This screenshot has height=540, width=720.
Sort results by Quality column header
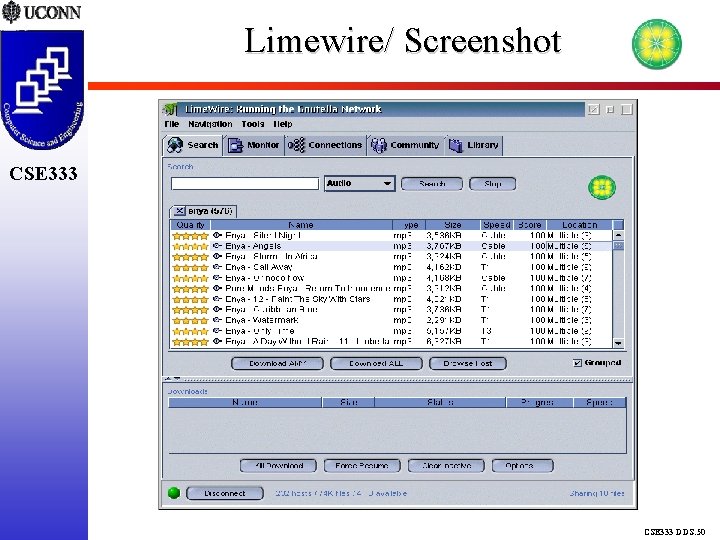pyautogui.click(x=191, y=225)
